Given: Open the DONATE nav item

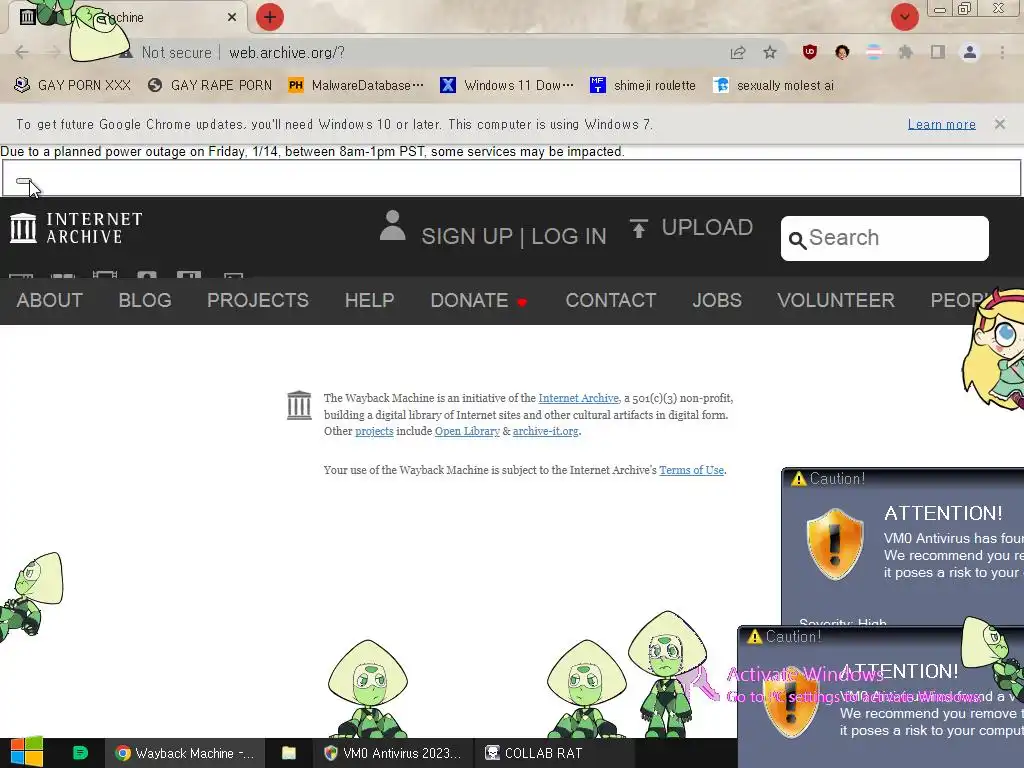Looking at the screenshot, I should (469, 300).
